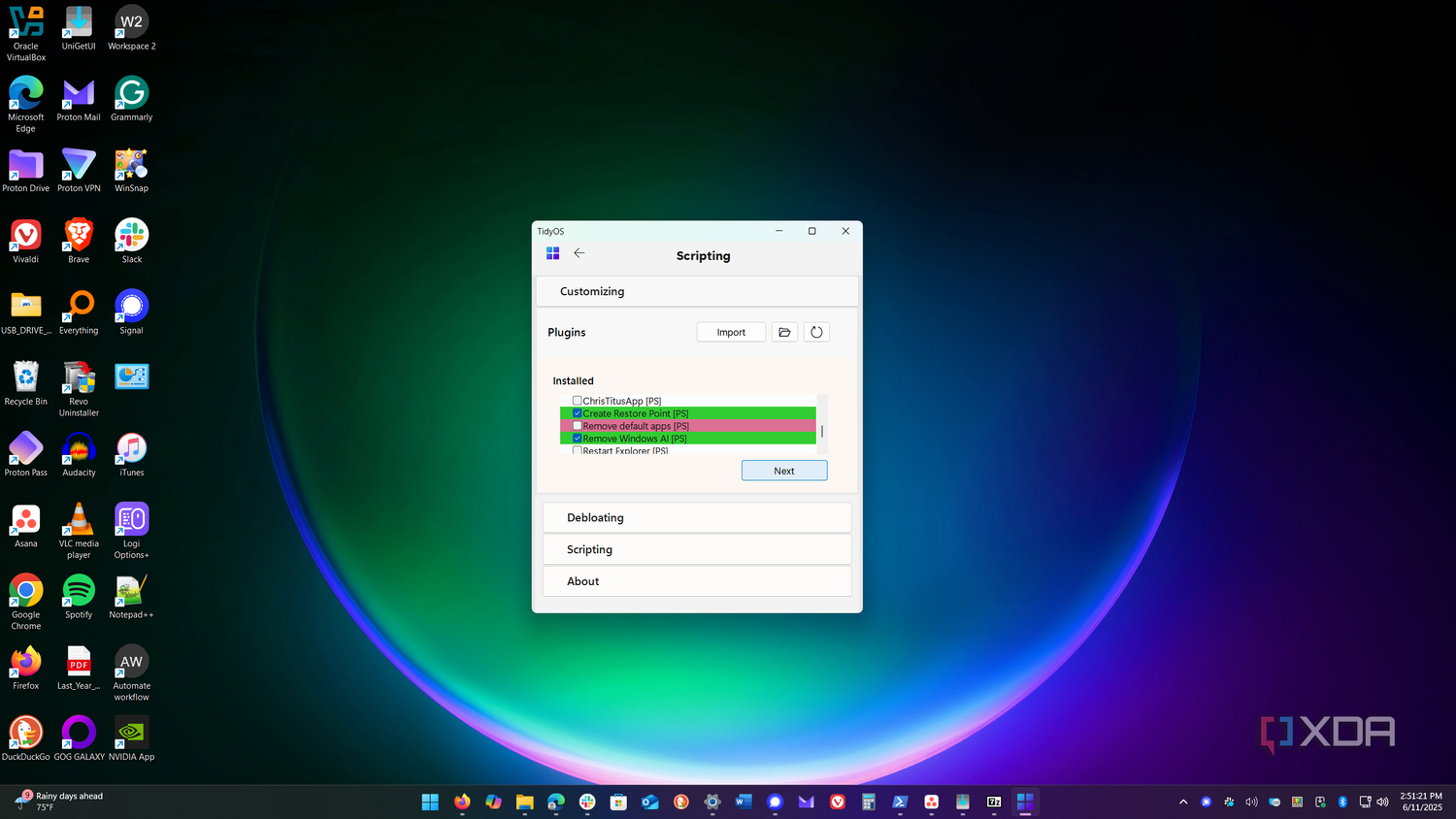The image size is (1456, 819).
Task: Click the Import plugins button
Action: (731, 332)
